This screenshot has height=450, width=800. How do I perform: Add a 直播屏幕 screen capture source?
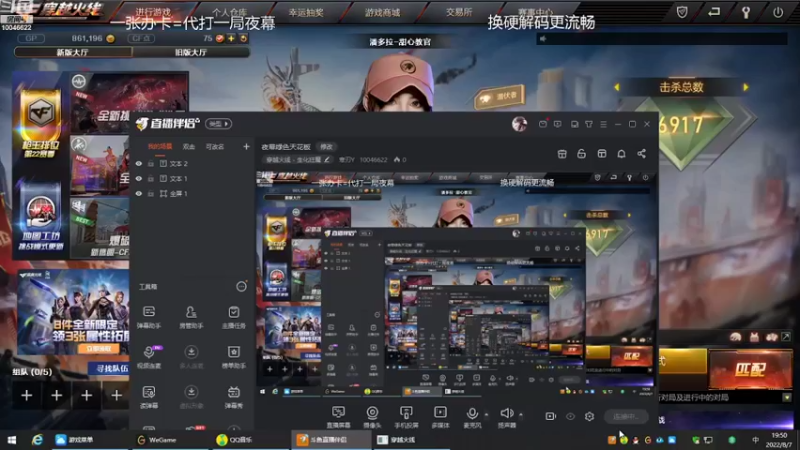338,417
